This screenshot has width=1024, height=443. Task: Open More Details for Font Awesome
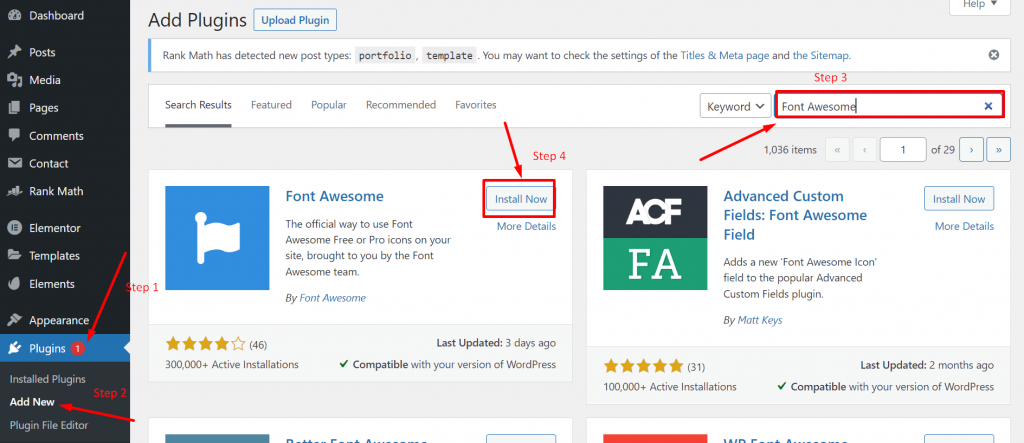pos(526,226)
